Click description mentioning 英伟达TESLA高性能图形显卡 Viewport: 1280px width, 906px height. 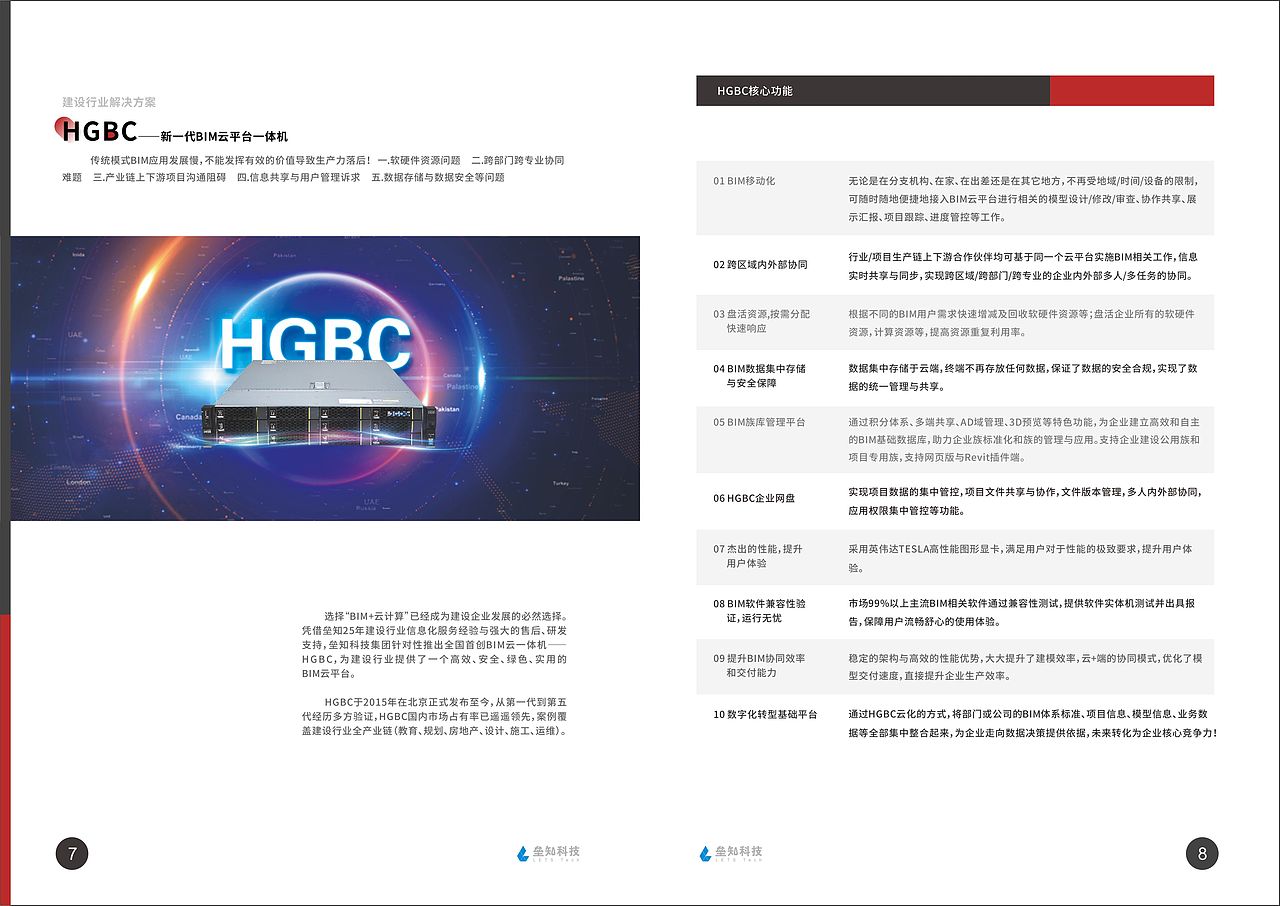[x=1020, y=558]
